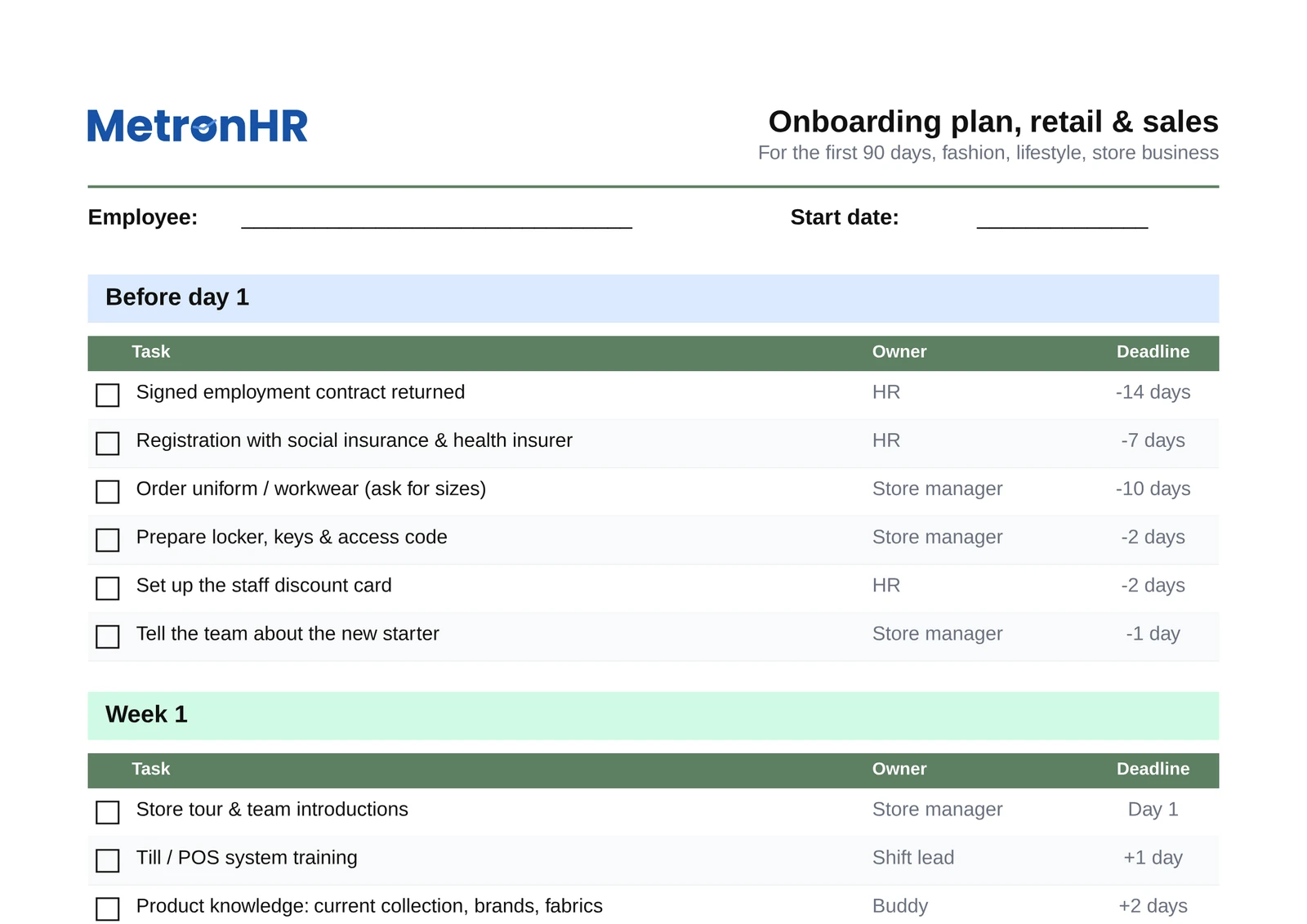Click the '+2 days' deadline cell
The image size is (1307, 924).
[x=1153, y=906]
